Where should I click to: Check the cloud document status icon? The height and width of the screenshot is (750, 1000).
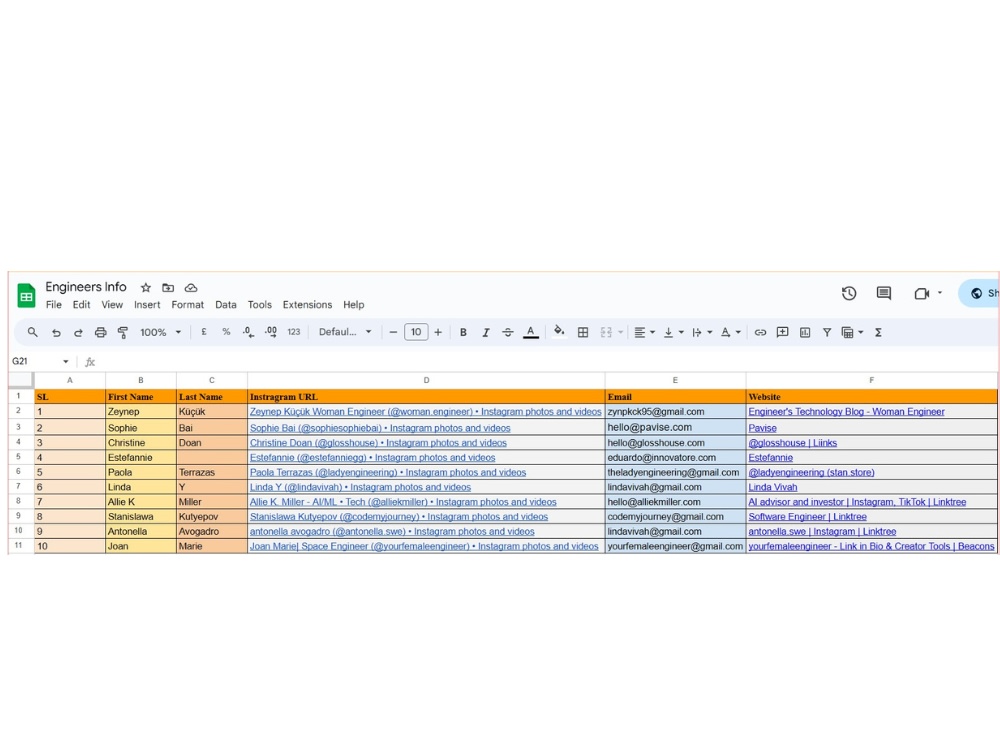tap(191, 288)
